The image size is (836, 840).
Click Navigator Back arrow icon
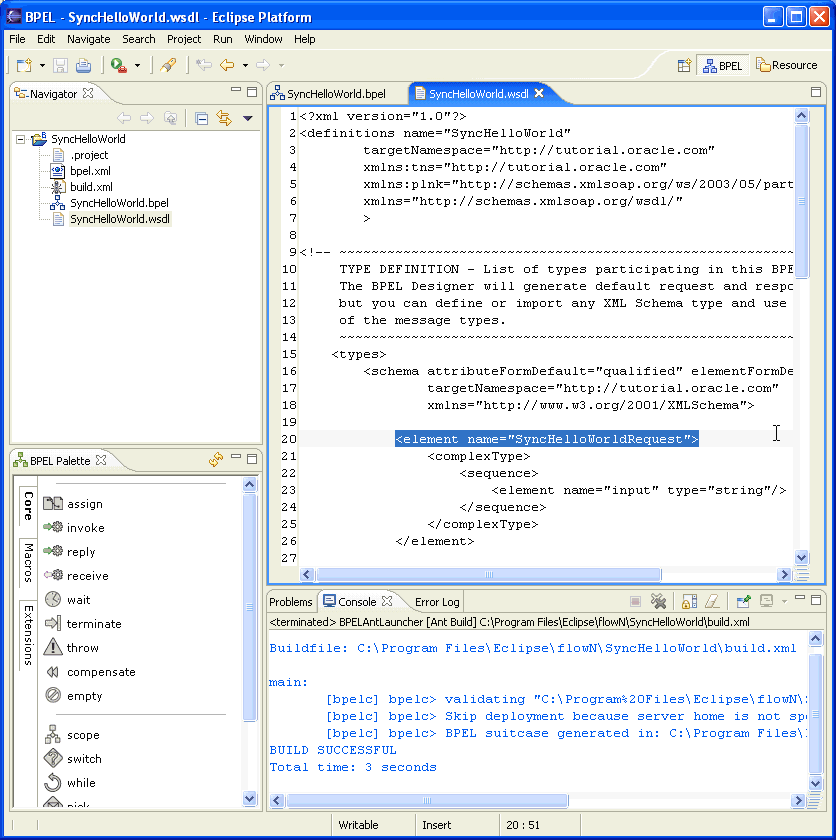(124, 118)
